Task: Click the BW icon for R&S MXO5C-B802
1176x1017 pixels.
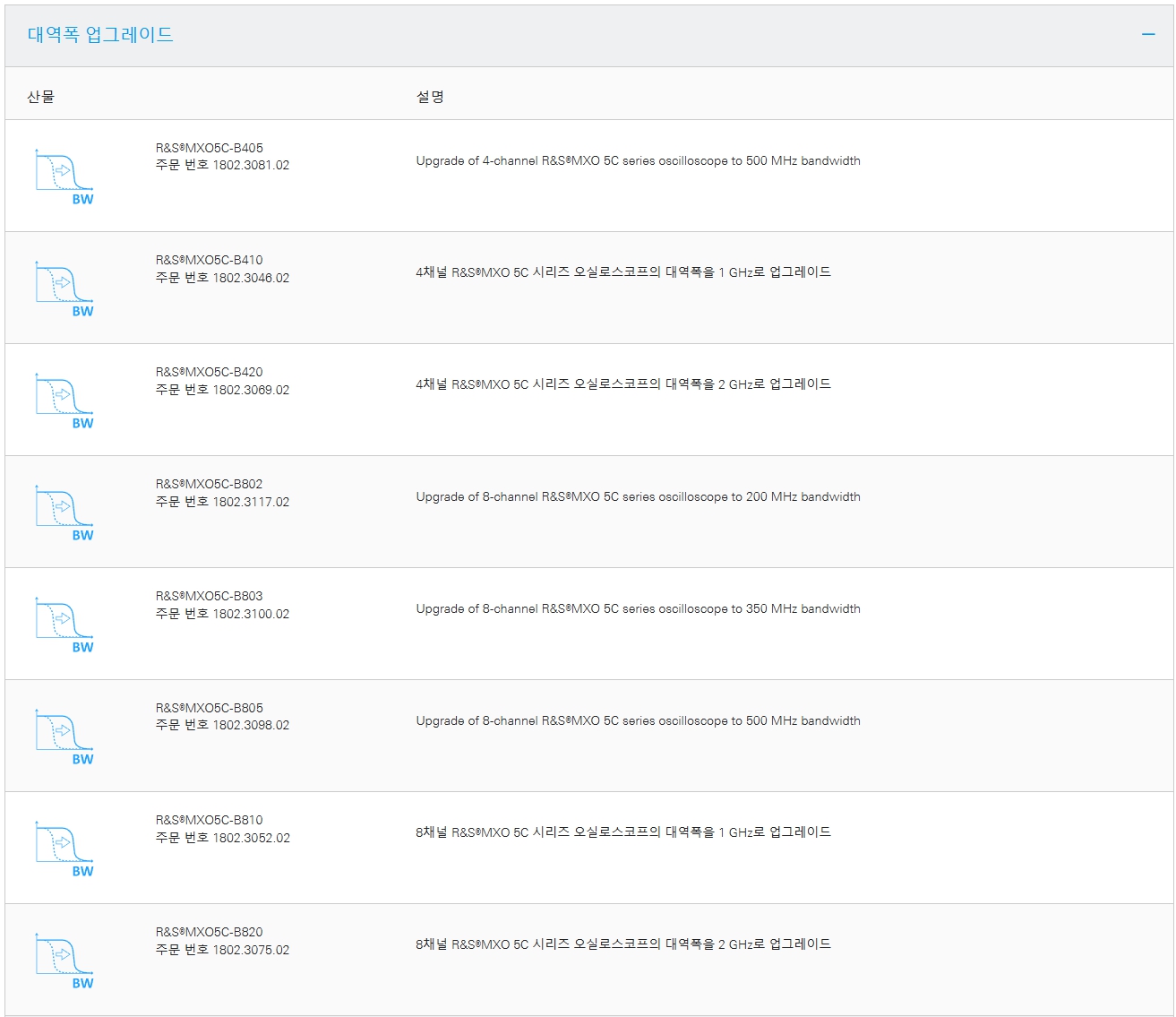Action: point(64,513)
